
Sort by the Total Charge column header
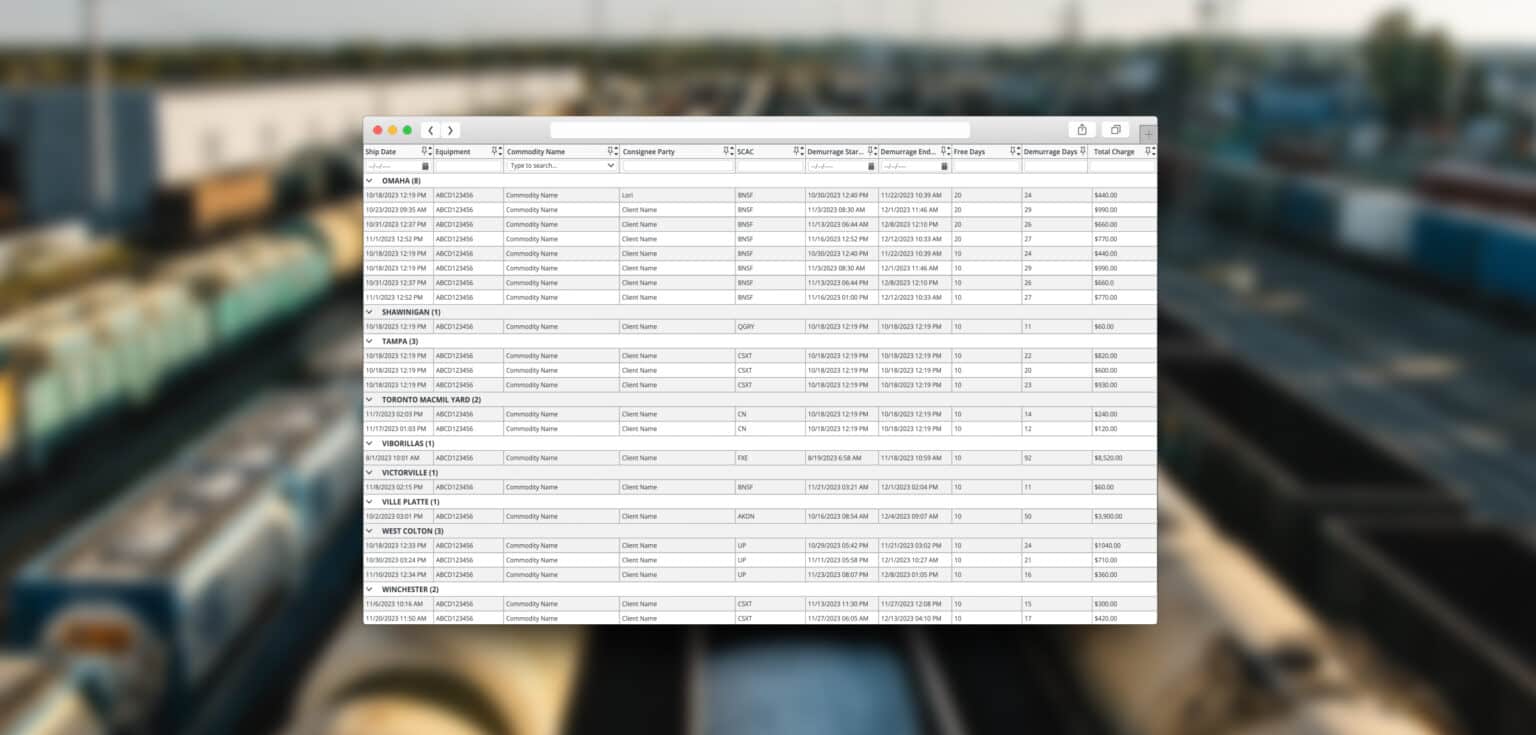point(1114,152)
